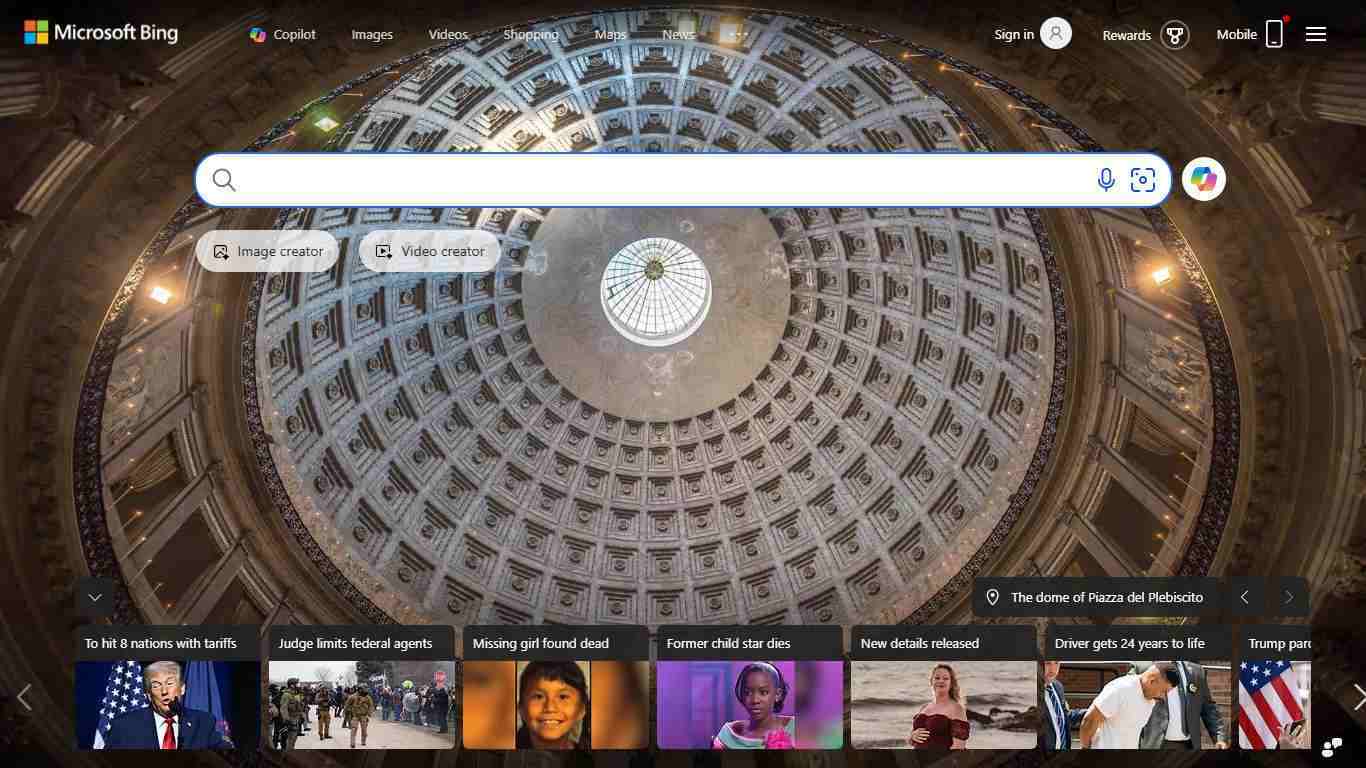The image size is (1366, 768).
Task: Collapse the news strip with the down chevron
Action: 95,597
